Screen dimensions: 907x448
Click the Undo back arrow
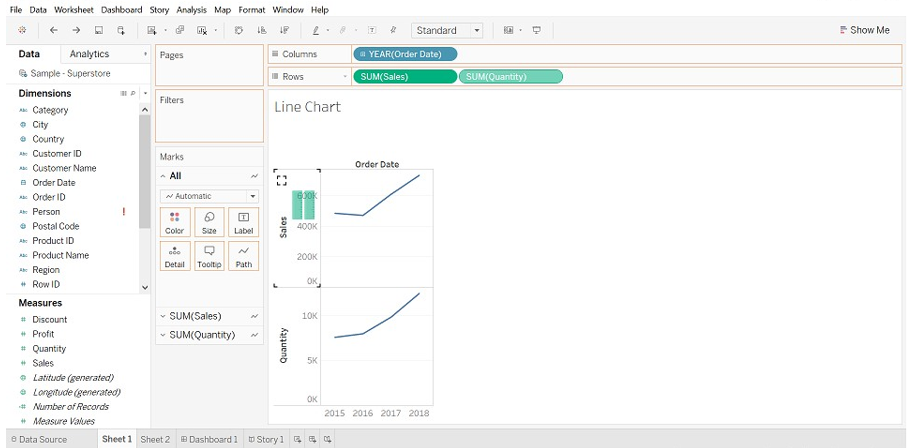pyautogui.click(x=54, y=30)
